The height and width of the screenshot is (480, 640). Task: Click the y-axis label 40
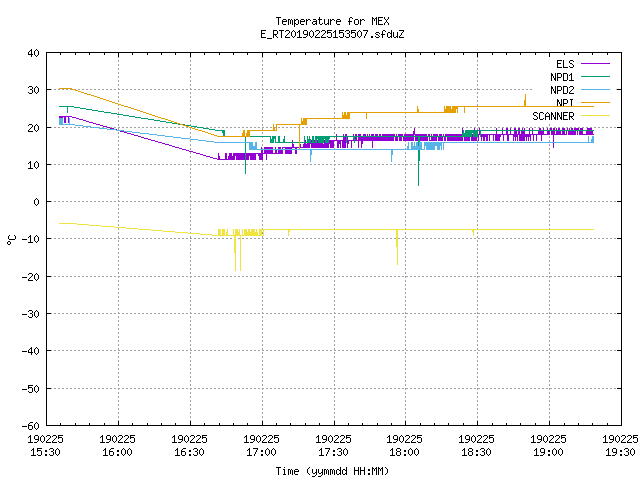33,53
